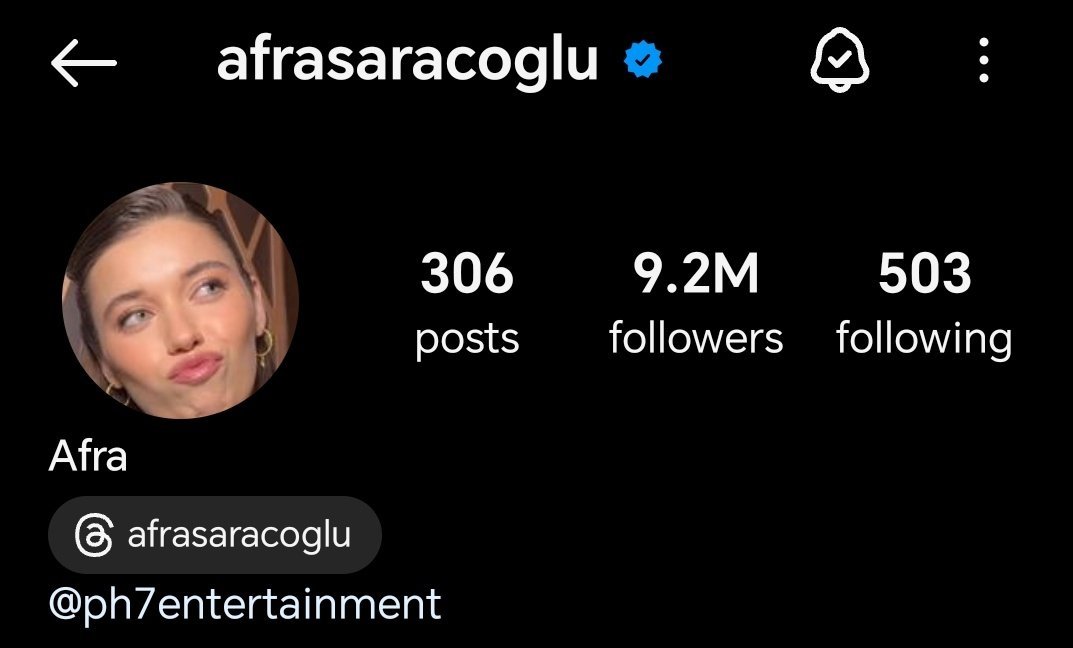Click the rounded Threads badge background
1073x648 pixels.
215,535
